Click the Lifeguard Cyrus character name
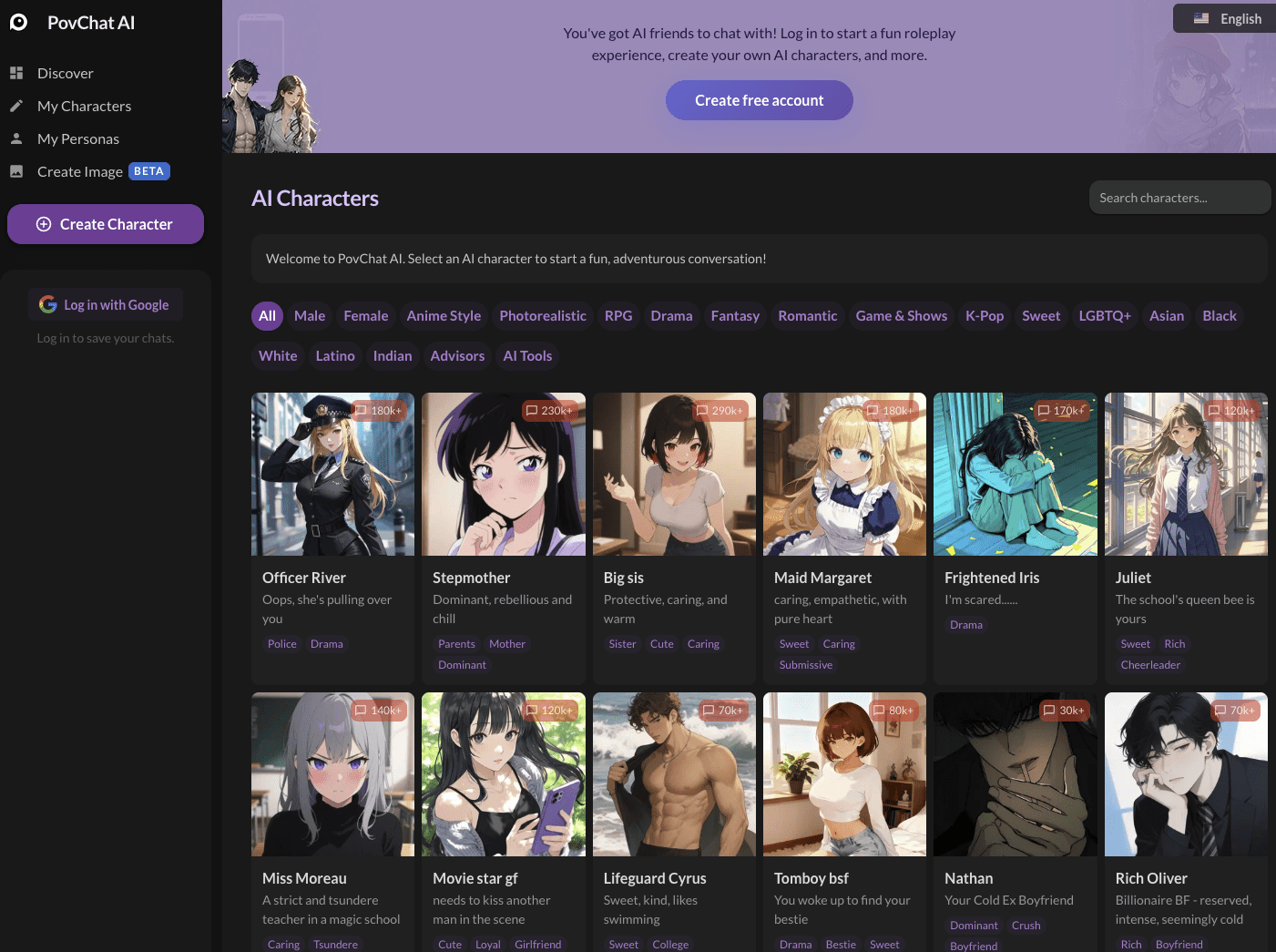This screenshot has height=952, width=1276. pos(655,878)
